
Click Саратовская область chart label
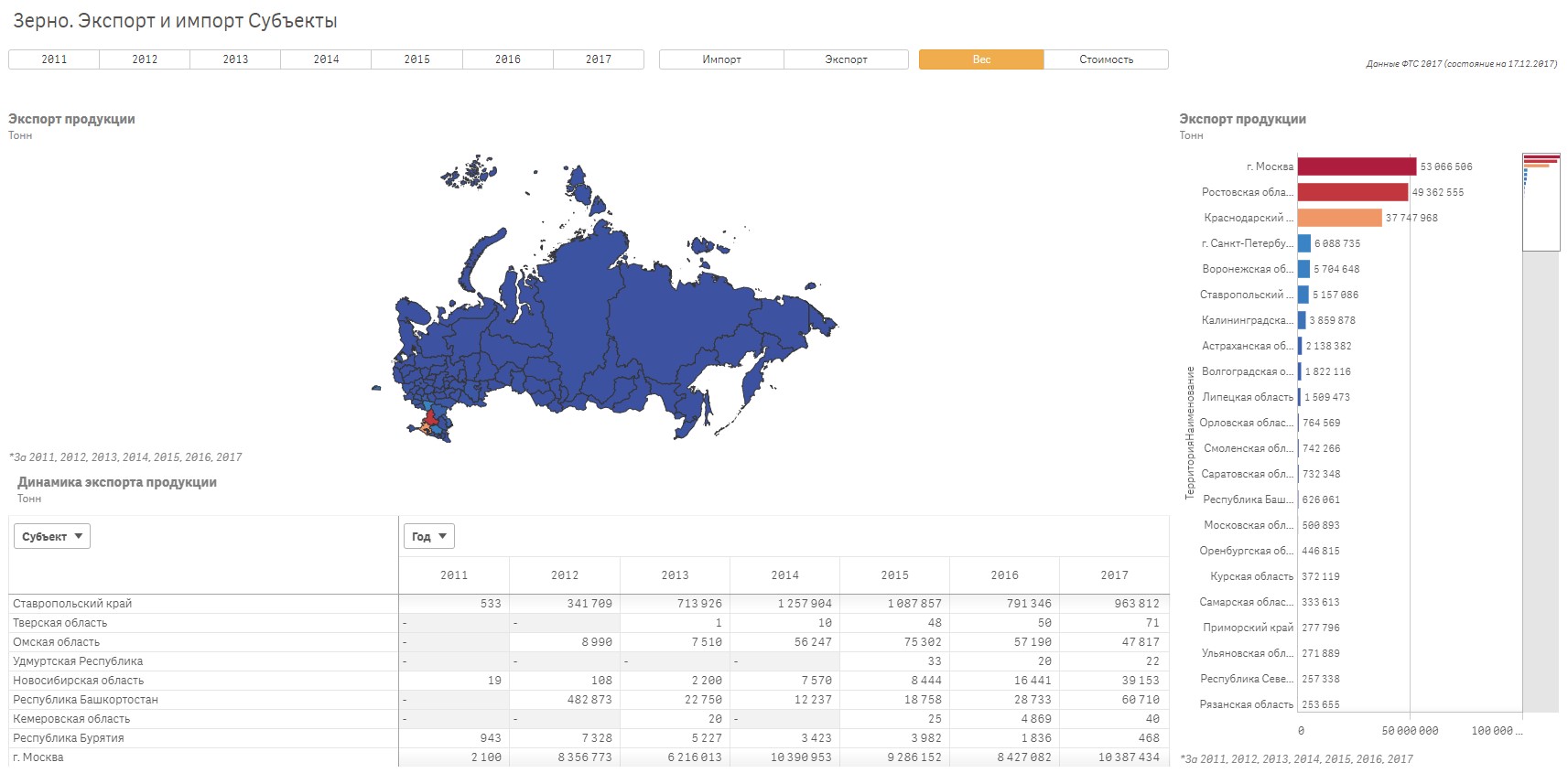pos(1248,474)
